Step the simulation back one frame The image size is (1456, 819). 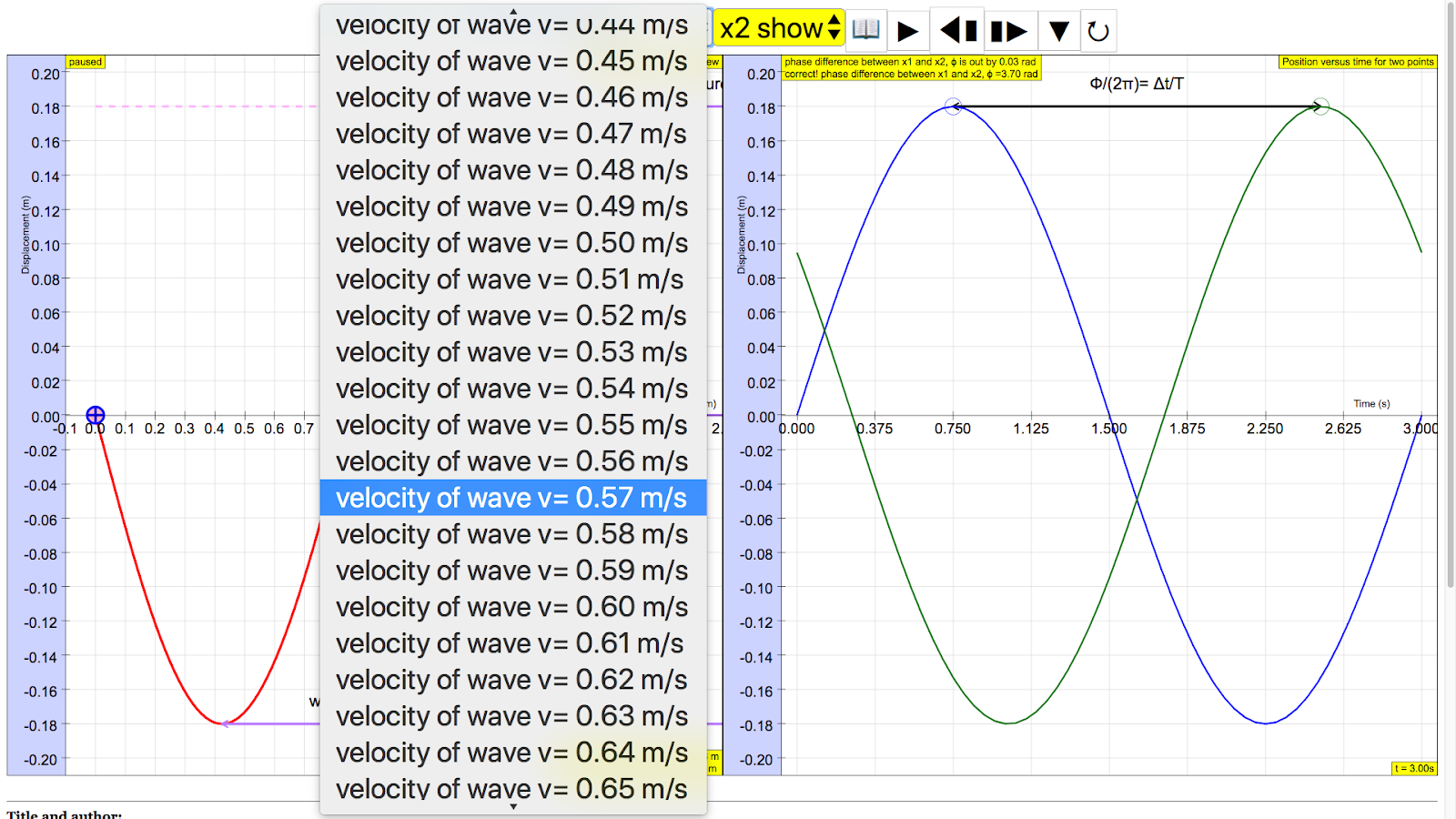tap(958, 31)
